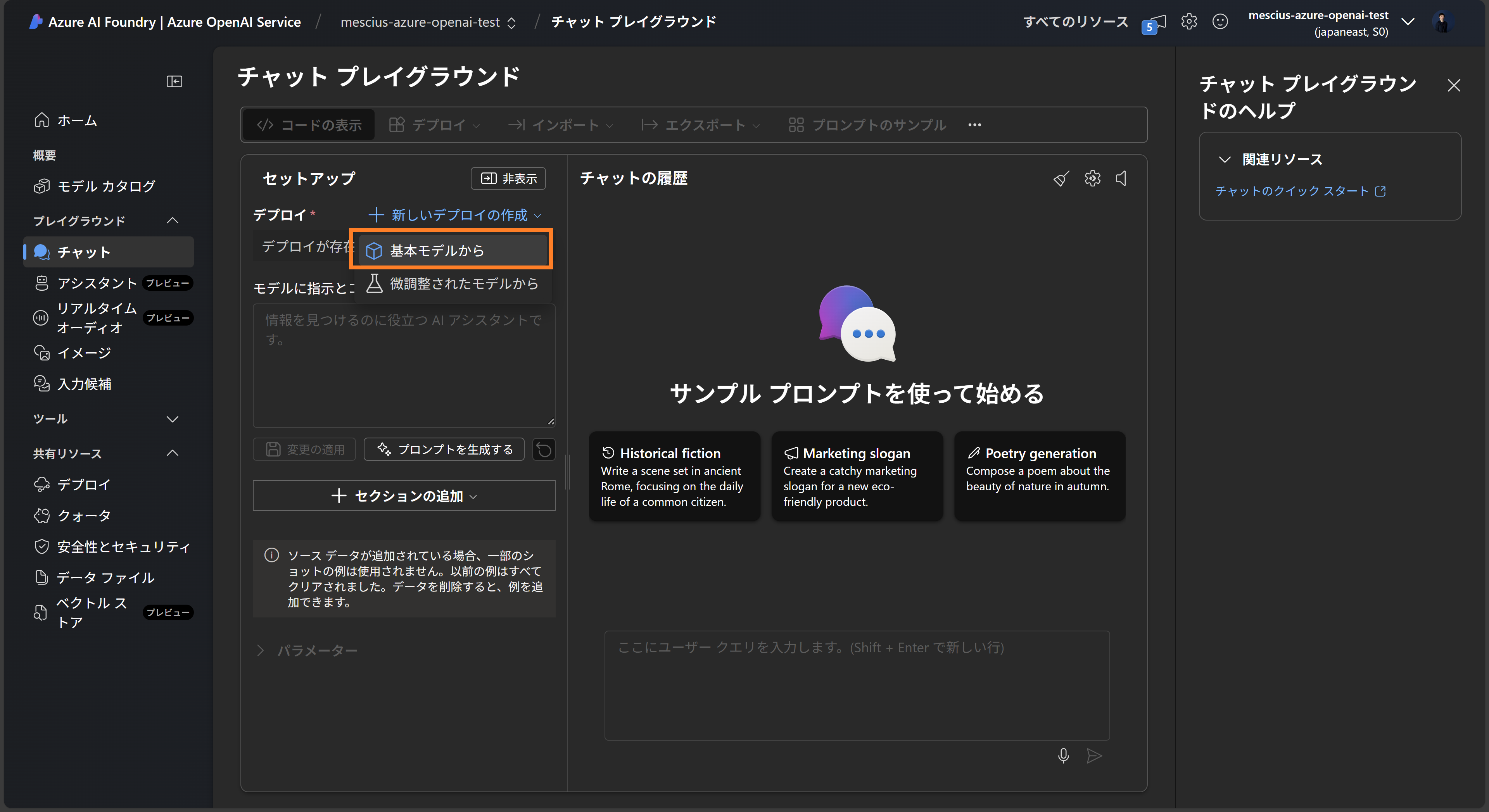
Task: Start voice input with microphone icon
Action: tap(1063, 756)
